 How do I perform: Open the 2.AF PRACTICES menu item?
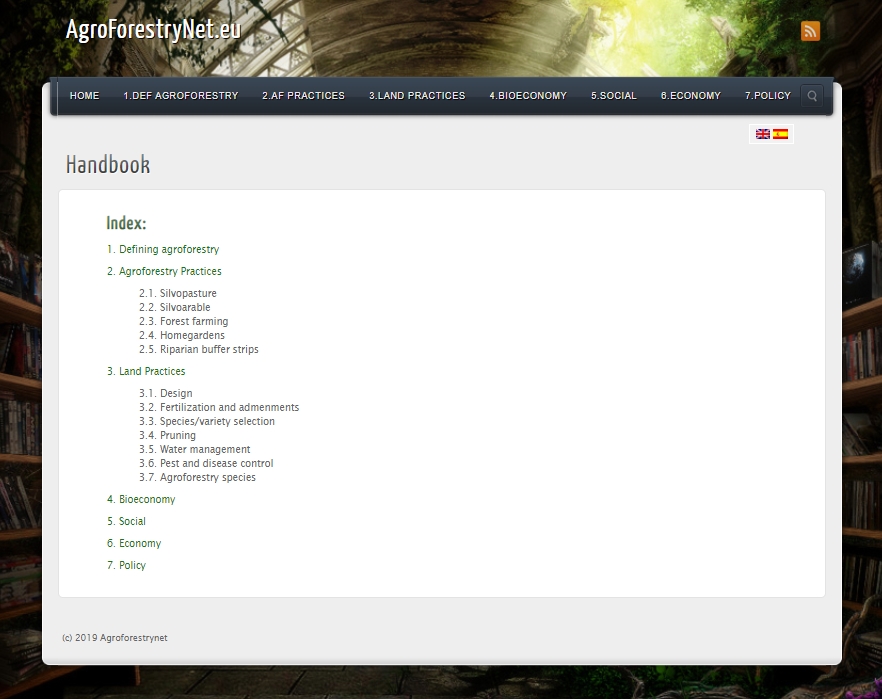pyautogui.click(x=303, y=96)
